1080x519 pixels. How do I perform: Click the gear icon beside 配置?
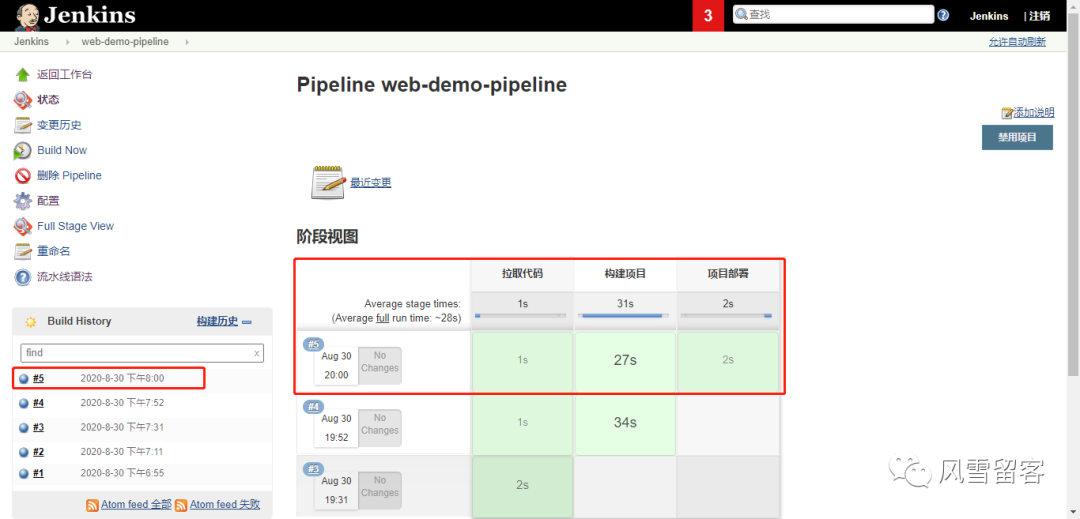pos(23,201)
